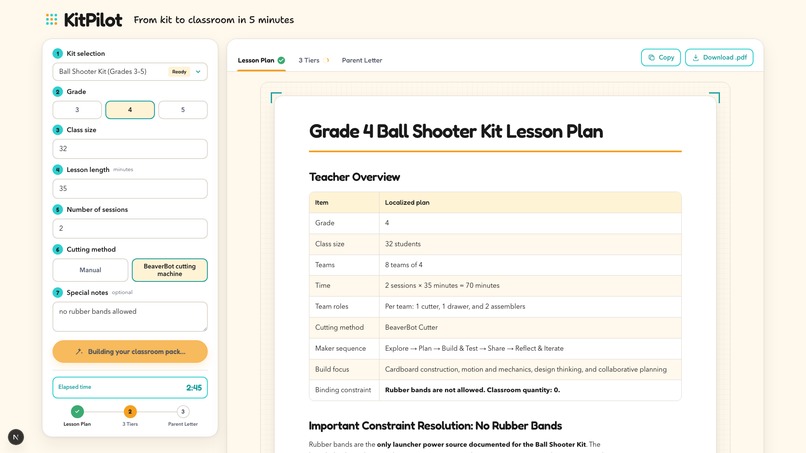Screen dimensions: 806x453
Task: Click step 6 Cutting method badge
Action: 58,249
